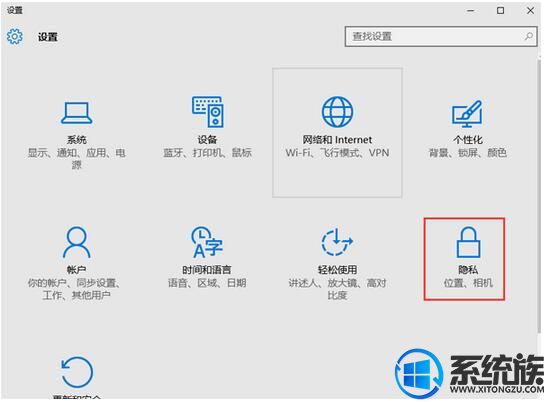The width and height of the screenshot is (544, 402).
Task: Open the 个性化 paintbrush icon
Action: [467, 113]
